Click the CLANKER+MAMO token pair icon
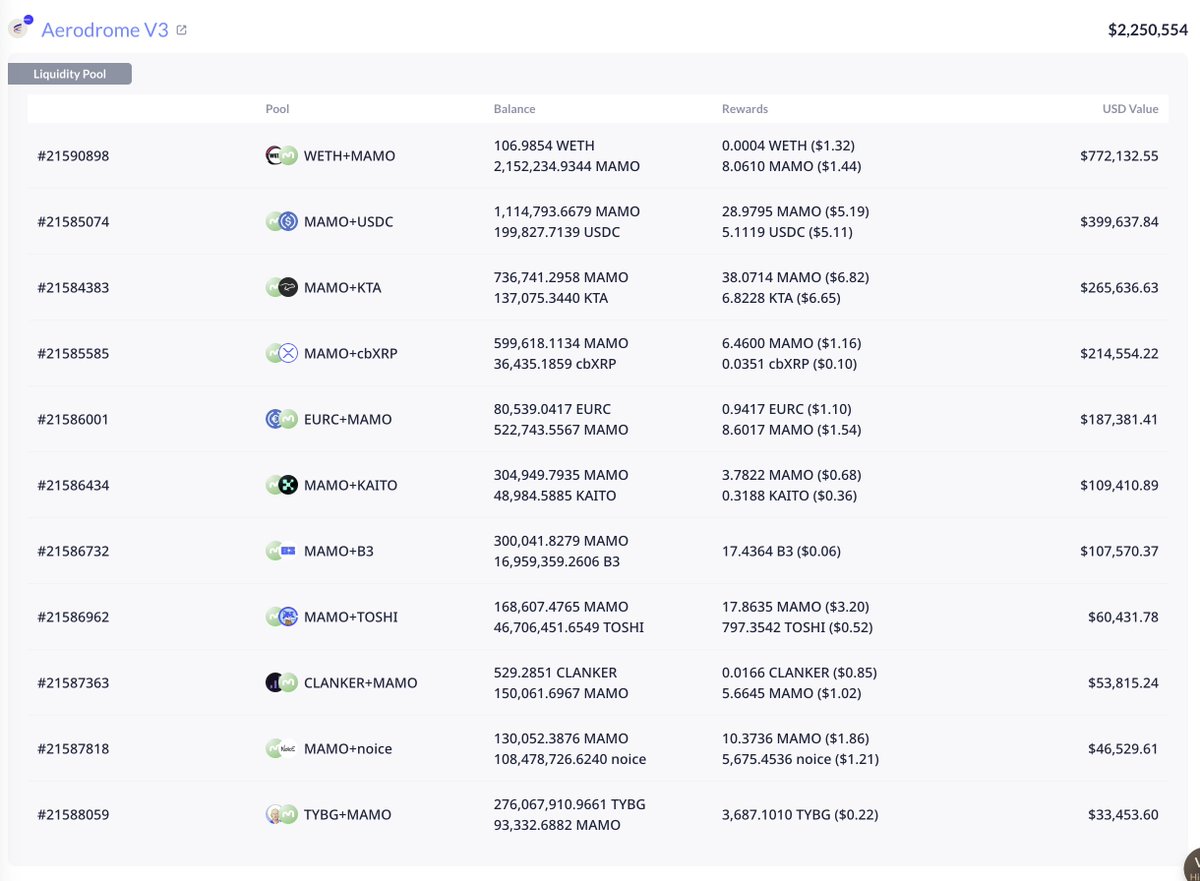Viewport: 1200px width, 881px height. pyautogui.click(x=282, y=683)
